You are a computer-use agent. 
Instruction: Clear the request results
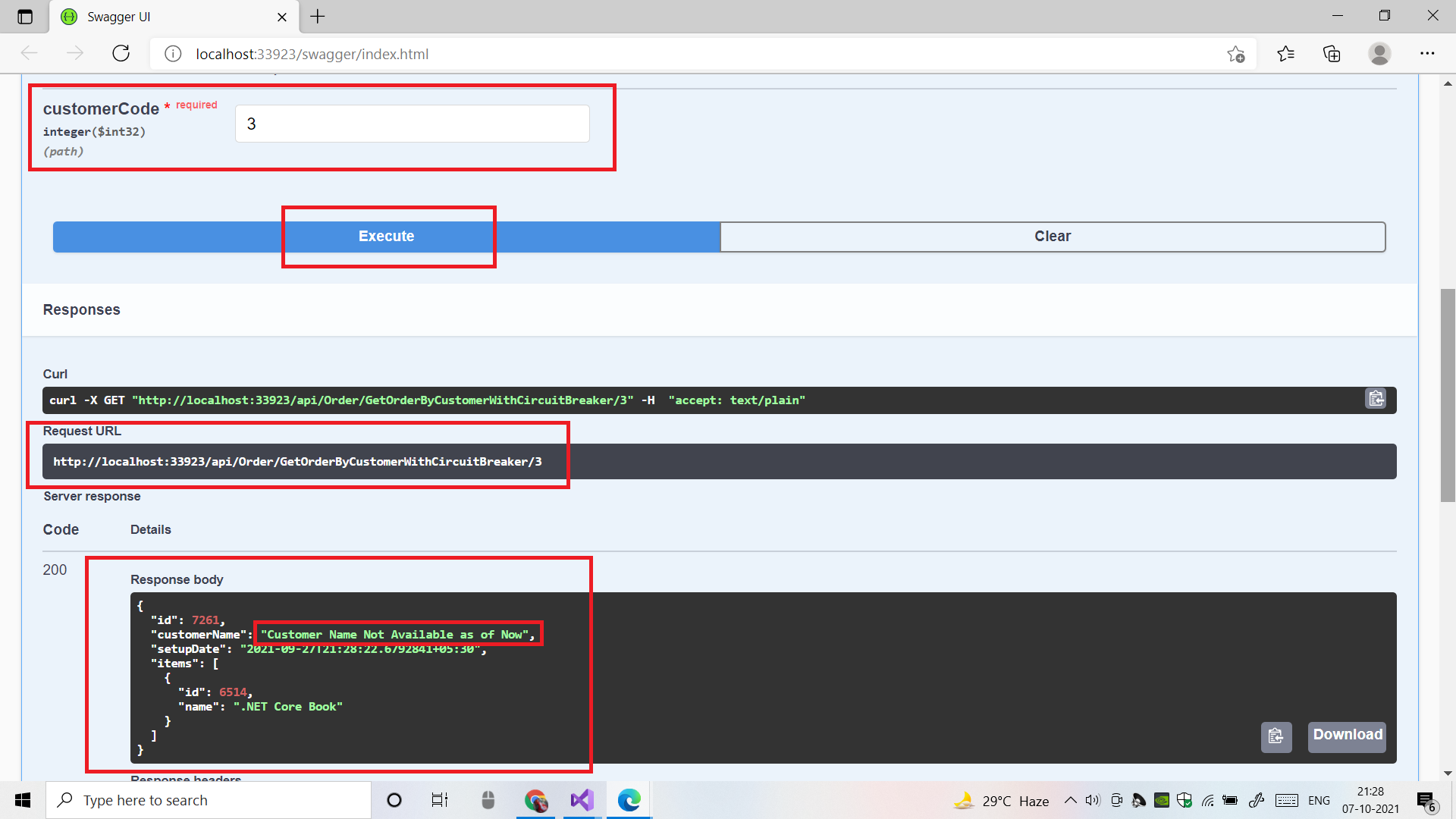pyautogui.click(x=1053, y=236)
